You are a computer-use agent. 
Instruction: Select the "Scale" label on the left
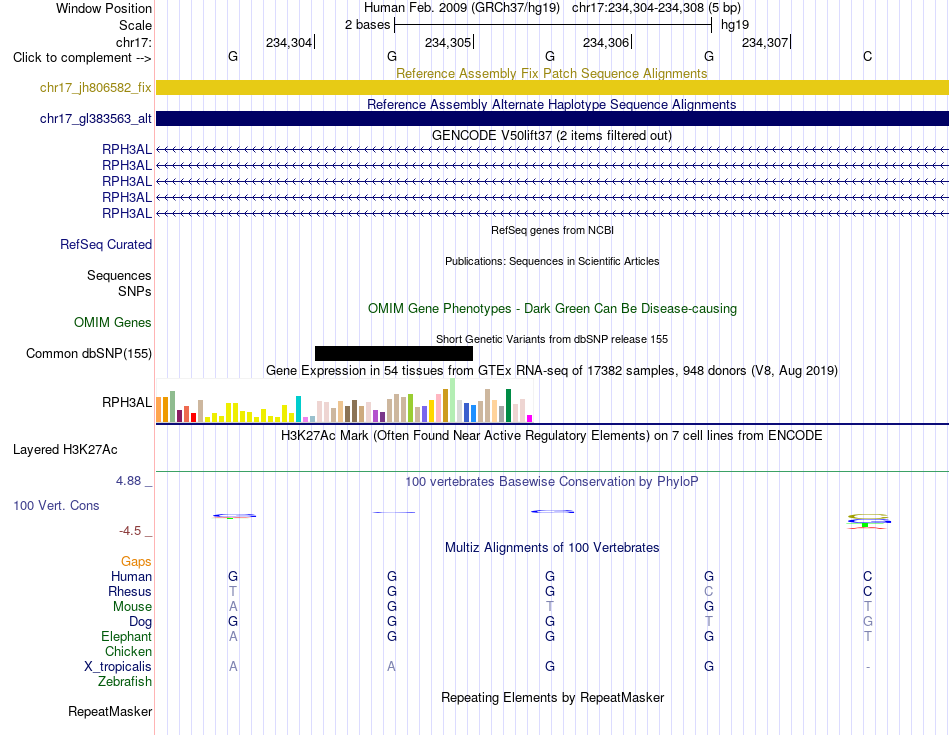click(135, 25)
